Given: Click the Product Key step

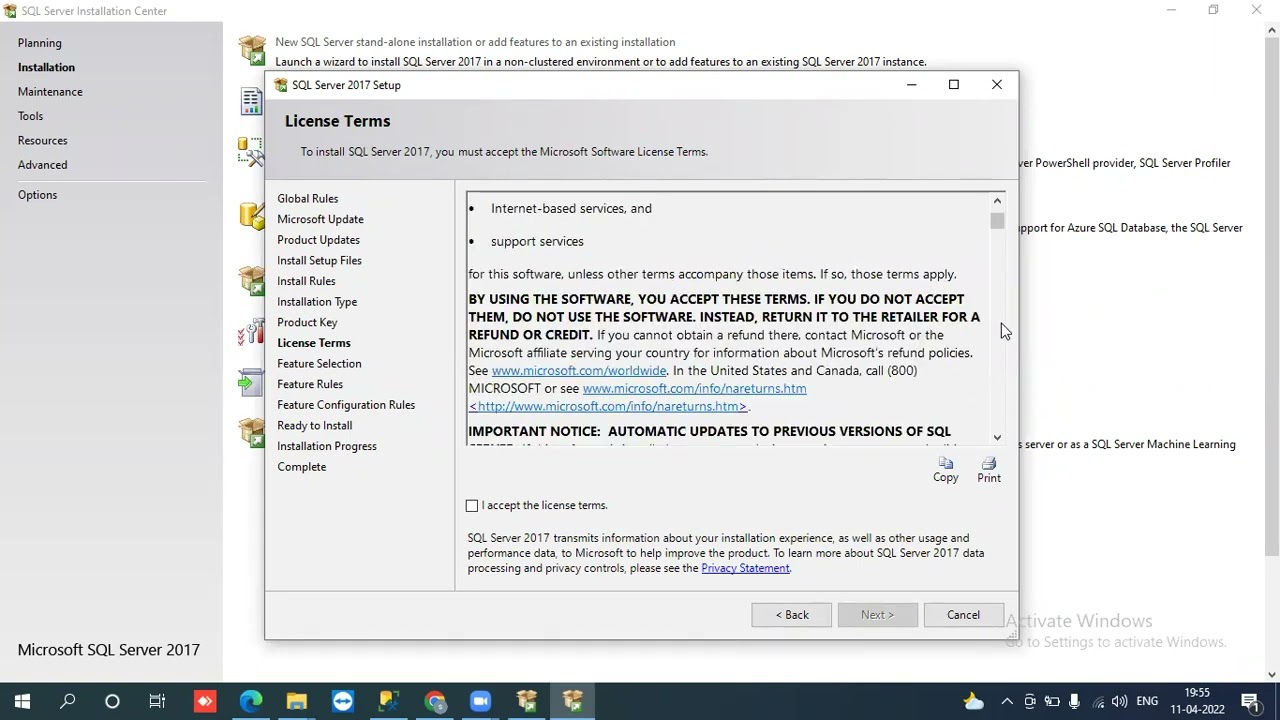Looking at the screenshot, I should pos(307,323).
